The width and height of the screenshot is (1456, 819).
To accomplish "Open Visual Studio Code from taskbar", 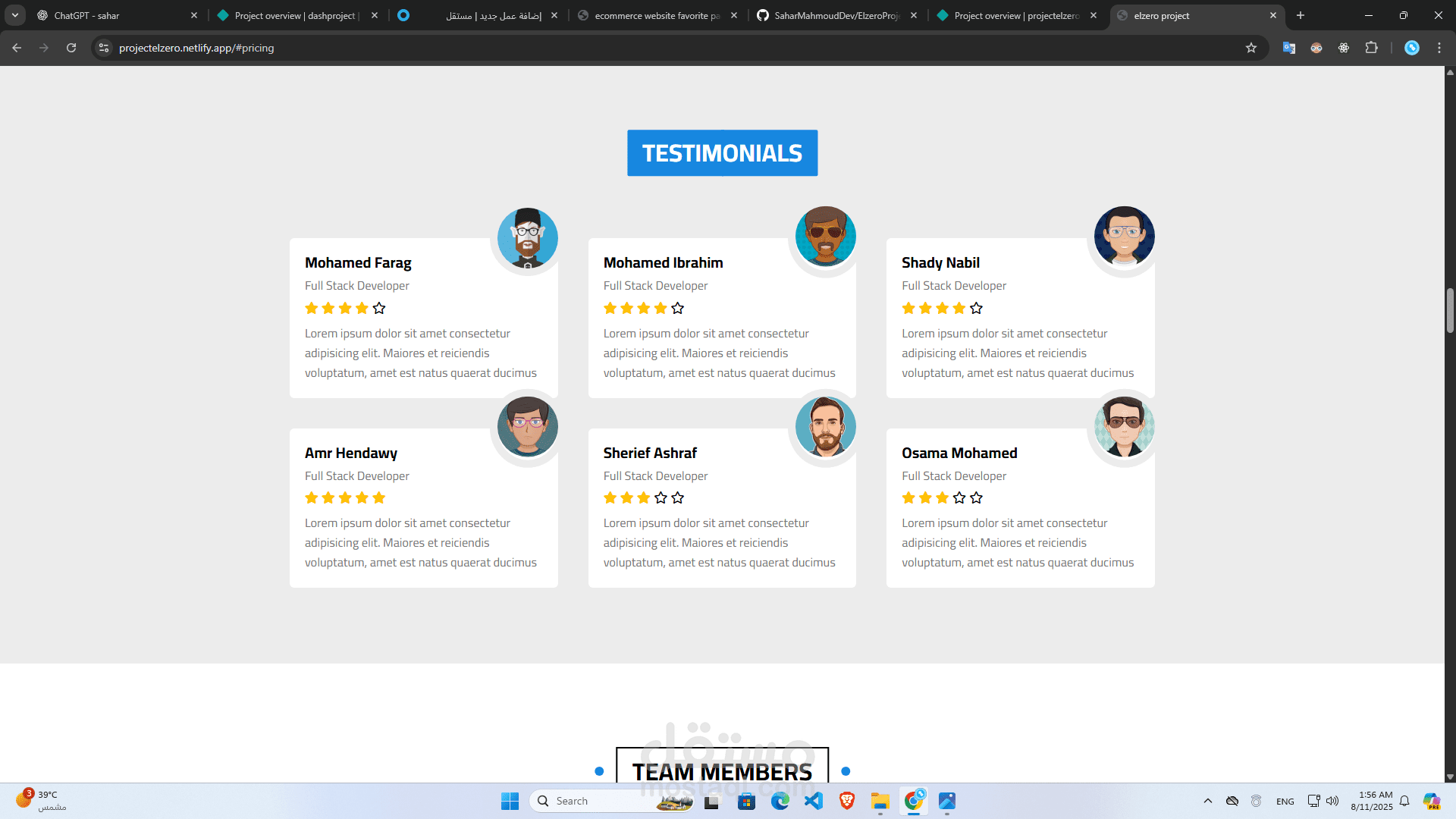I will (x=814, y=801).
